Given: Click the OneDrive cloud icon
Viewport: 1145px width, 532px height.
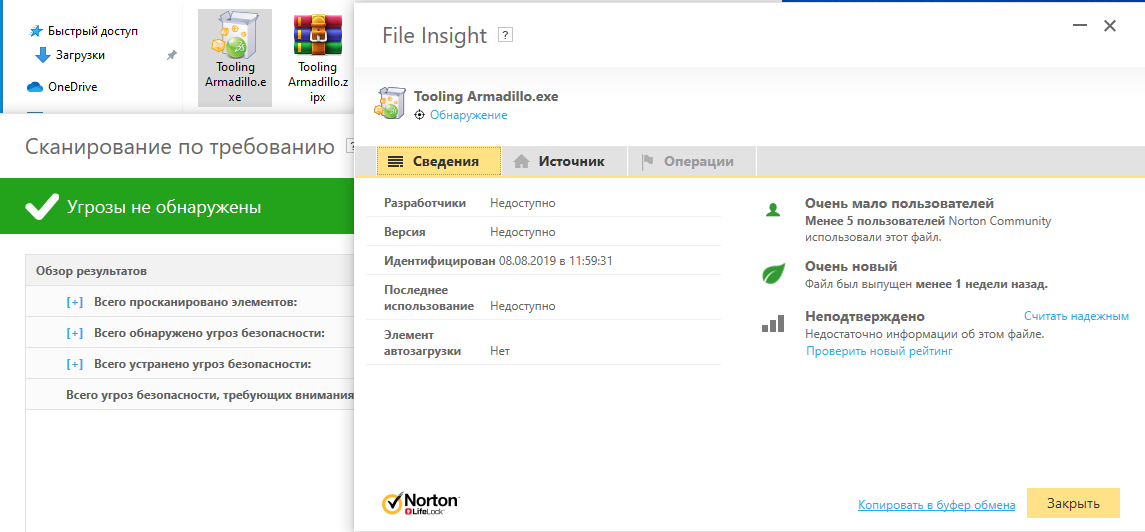Looking at the screenshot, I should click(35, 87).
